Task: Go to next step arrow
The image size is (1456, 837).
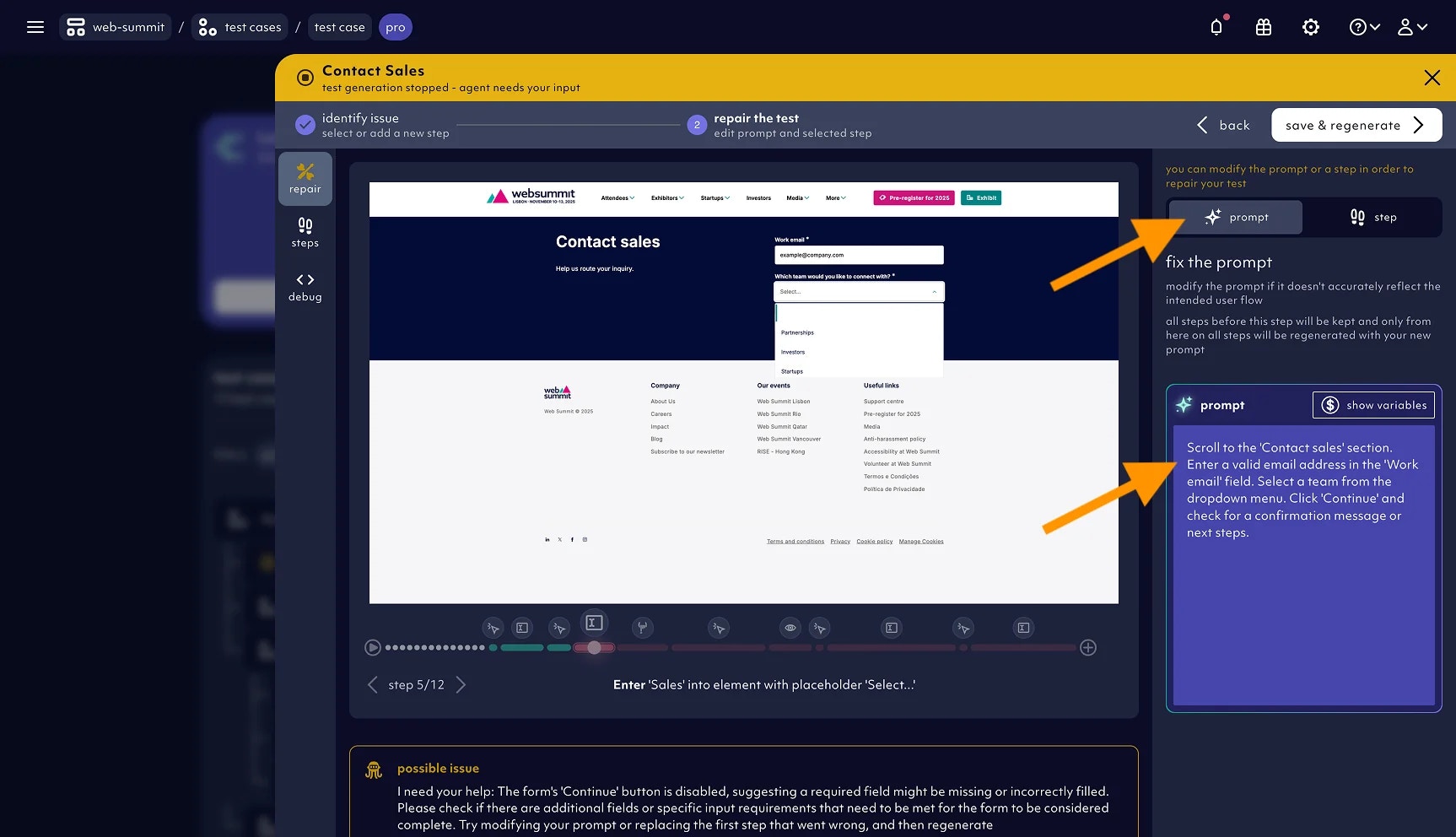Action: (461, 684)
